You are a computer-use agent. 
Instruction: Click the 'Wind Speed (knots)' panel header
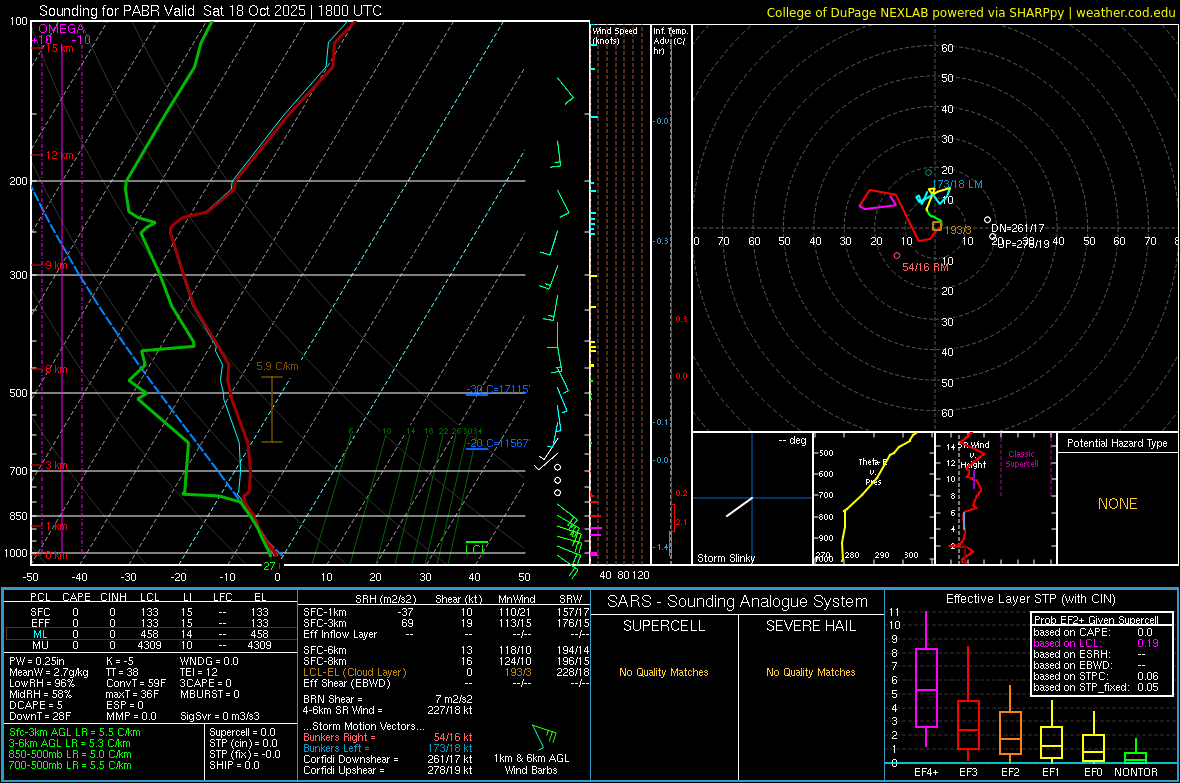[x=615, y=35]
